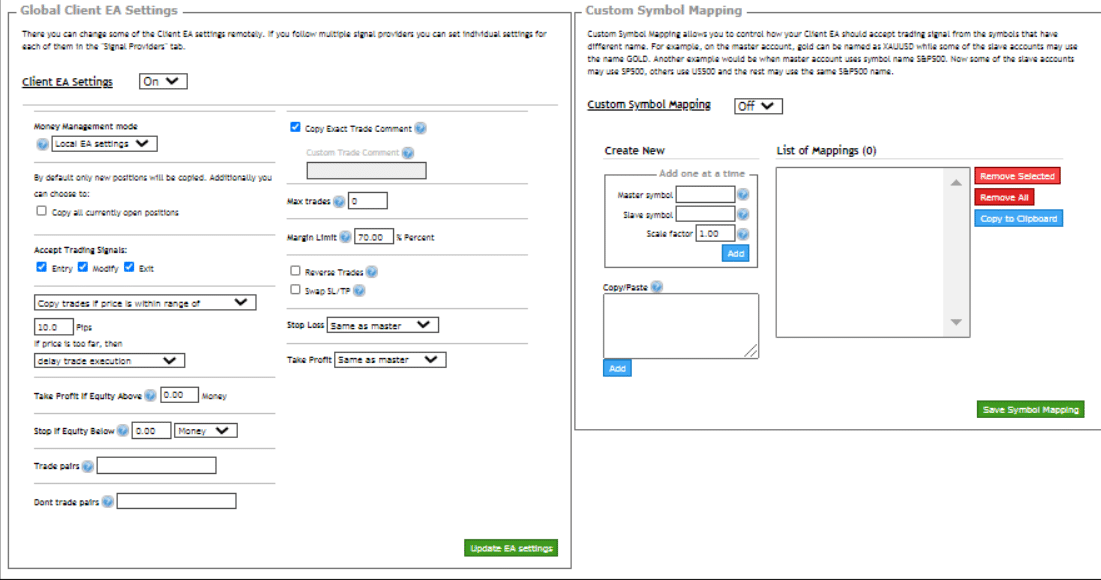The image size is (1101, 580).
Task: Open Stop Loss Same as master dropdown
Action: coord(383,325)
